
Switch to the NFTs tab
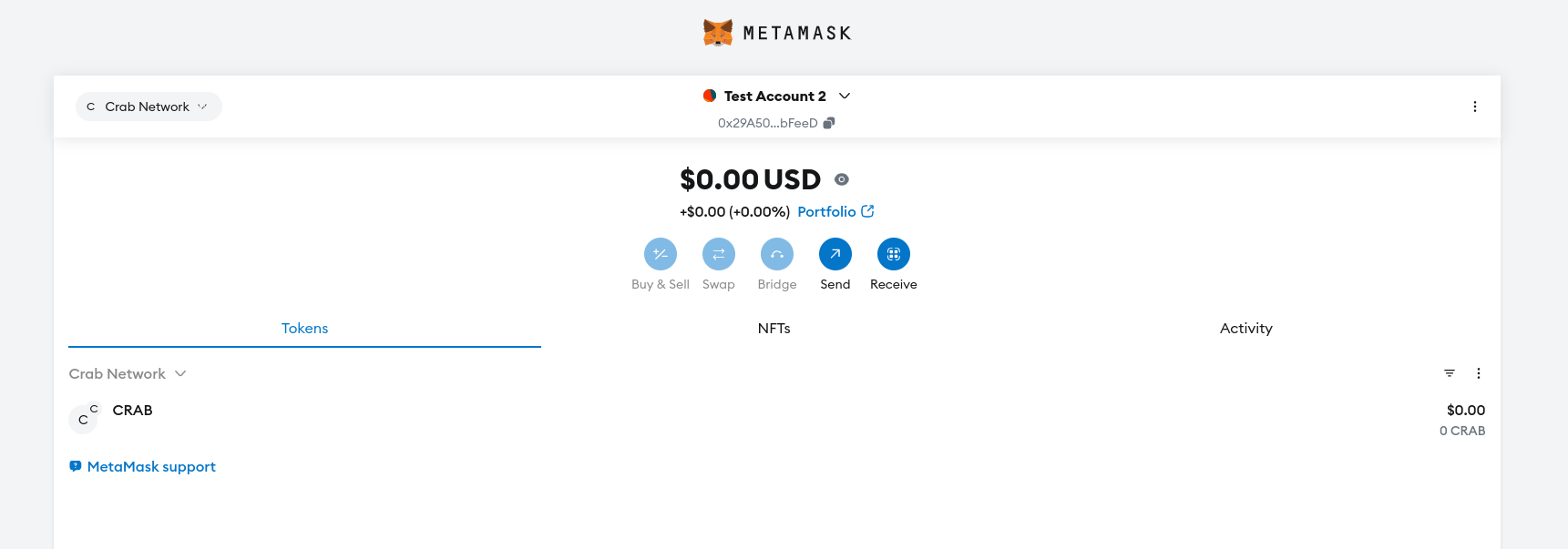tap(774, 329)
